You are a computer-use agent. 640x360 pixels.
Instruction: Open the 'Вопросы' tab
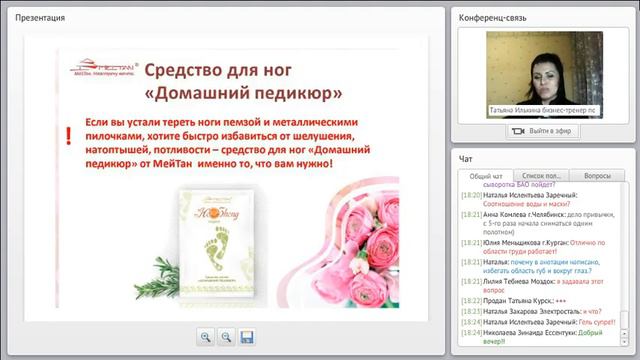(x=597, y=176)
